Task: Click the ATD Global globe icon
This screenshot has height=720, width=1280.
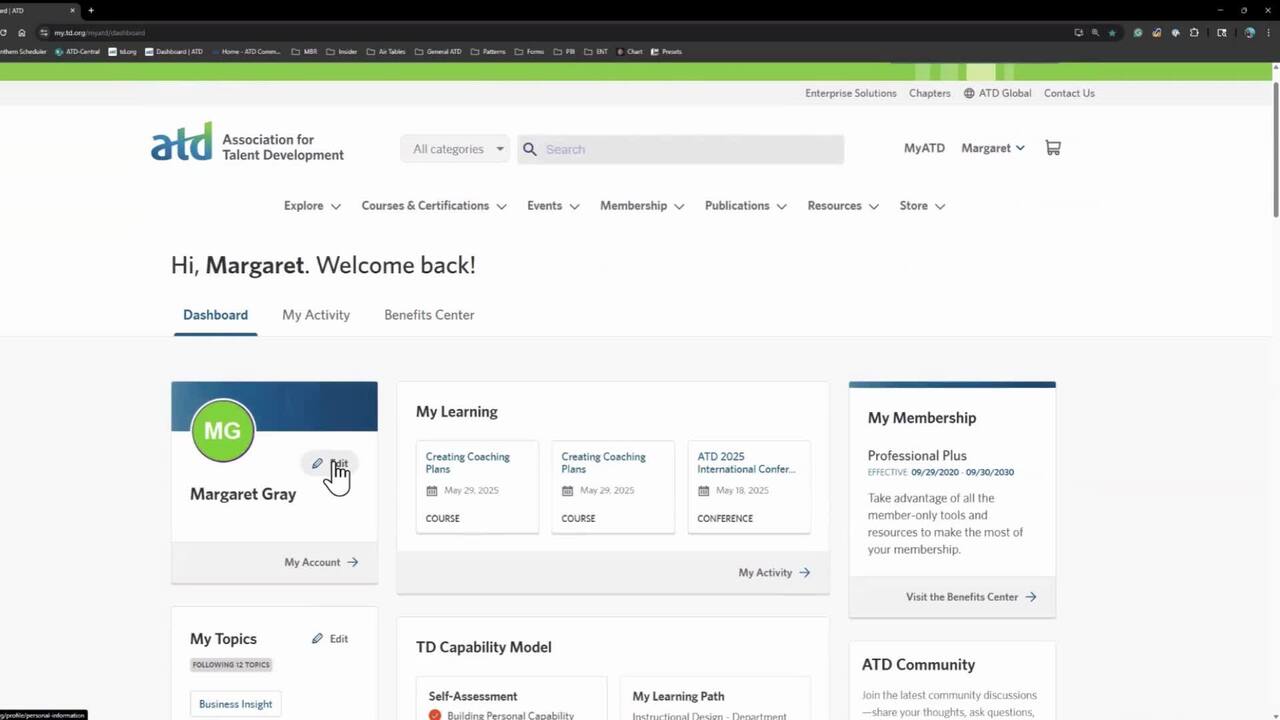Action: (x=969, y=93)
